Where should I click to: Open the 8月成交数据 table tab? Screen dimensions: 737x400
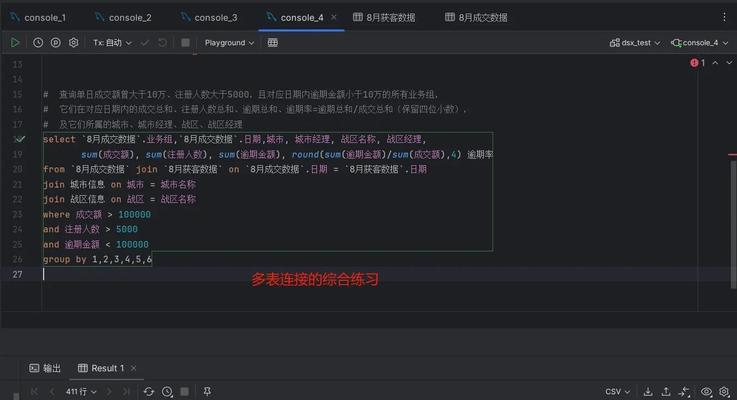[476, 17]
